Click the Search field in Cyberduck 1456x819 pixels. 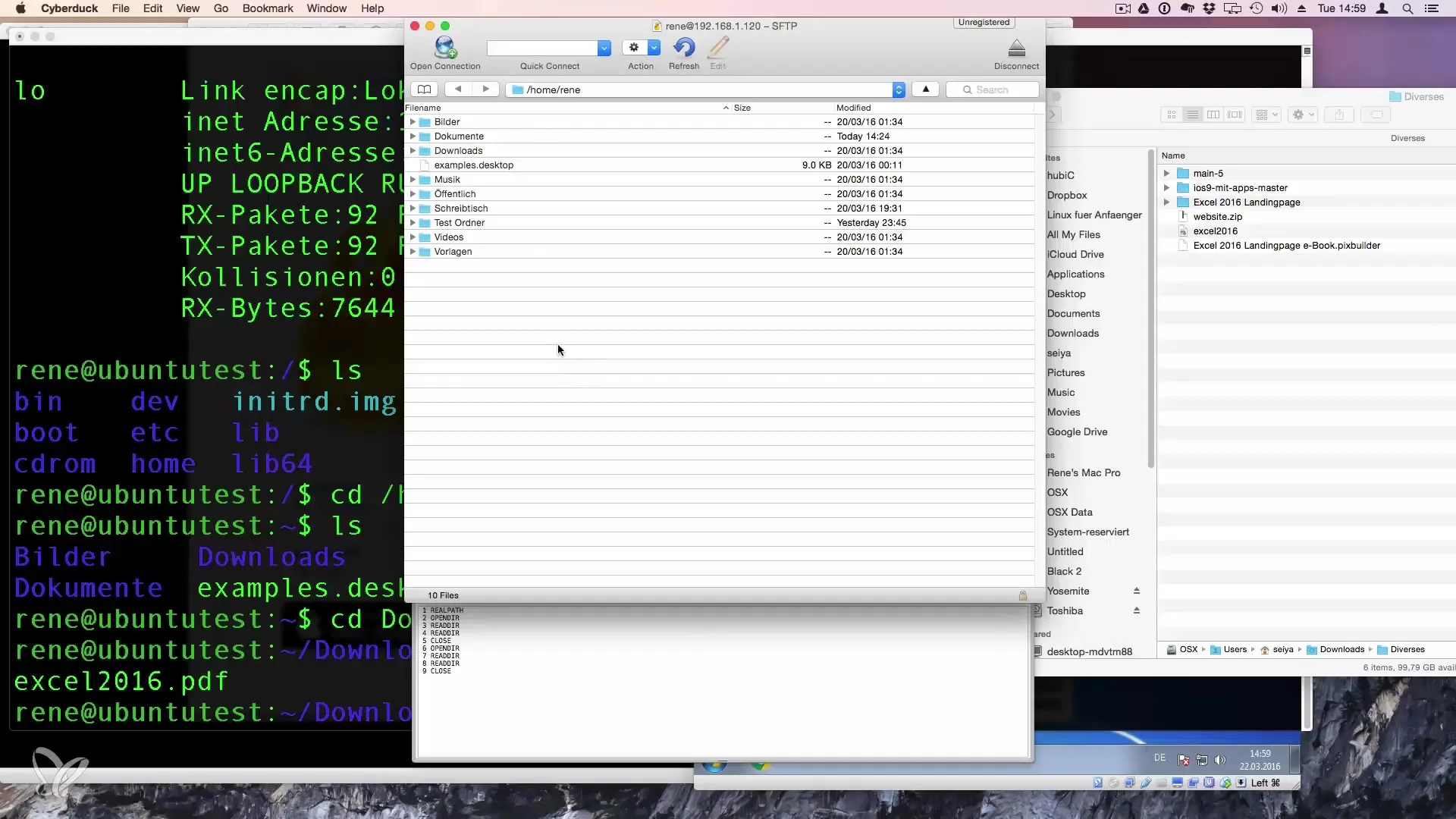pyautogui.click(x=993, y=89)
